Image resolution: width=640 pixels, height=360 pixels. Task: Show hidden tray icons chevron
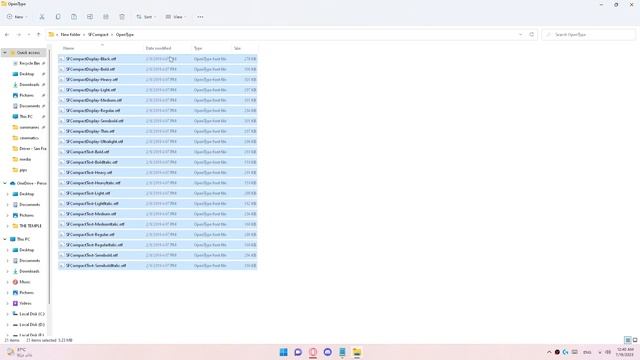[x=549, y=352]
